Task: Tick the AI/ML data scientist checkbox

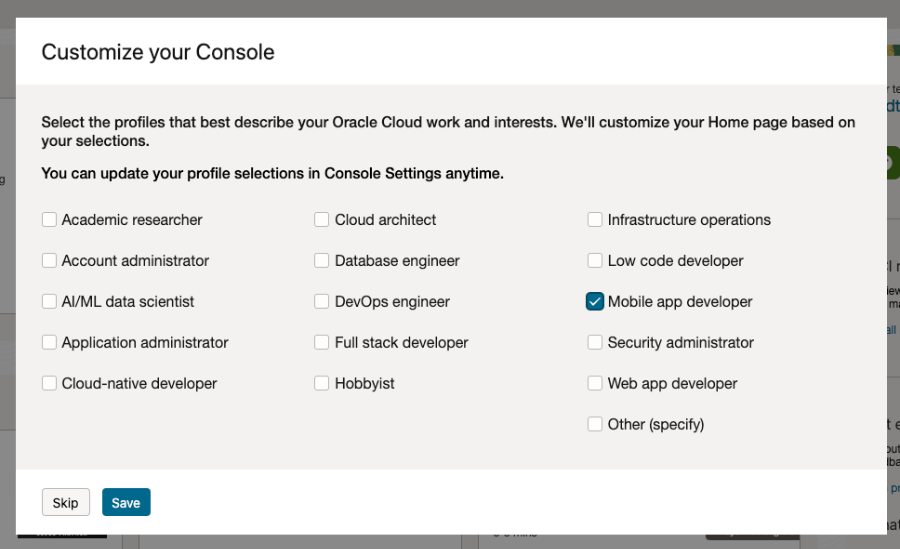Action: point(49,301)
